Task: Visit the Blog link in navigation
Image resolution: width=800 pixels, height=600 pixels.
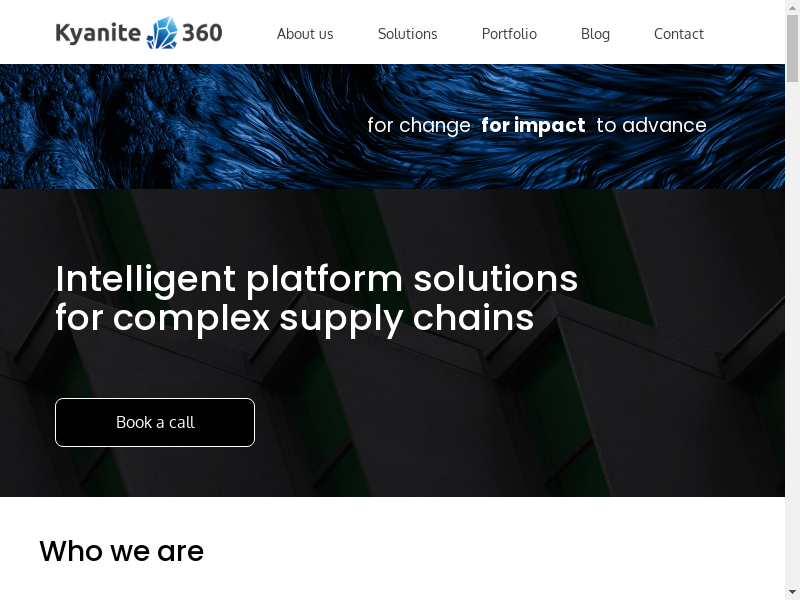Action: [595, 34]
